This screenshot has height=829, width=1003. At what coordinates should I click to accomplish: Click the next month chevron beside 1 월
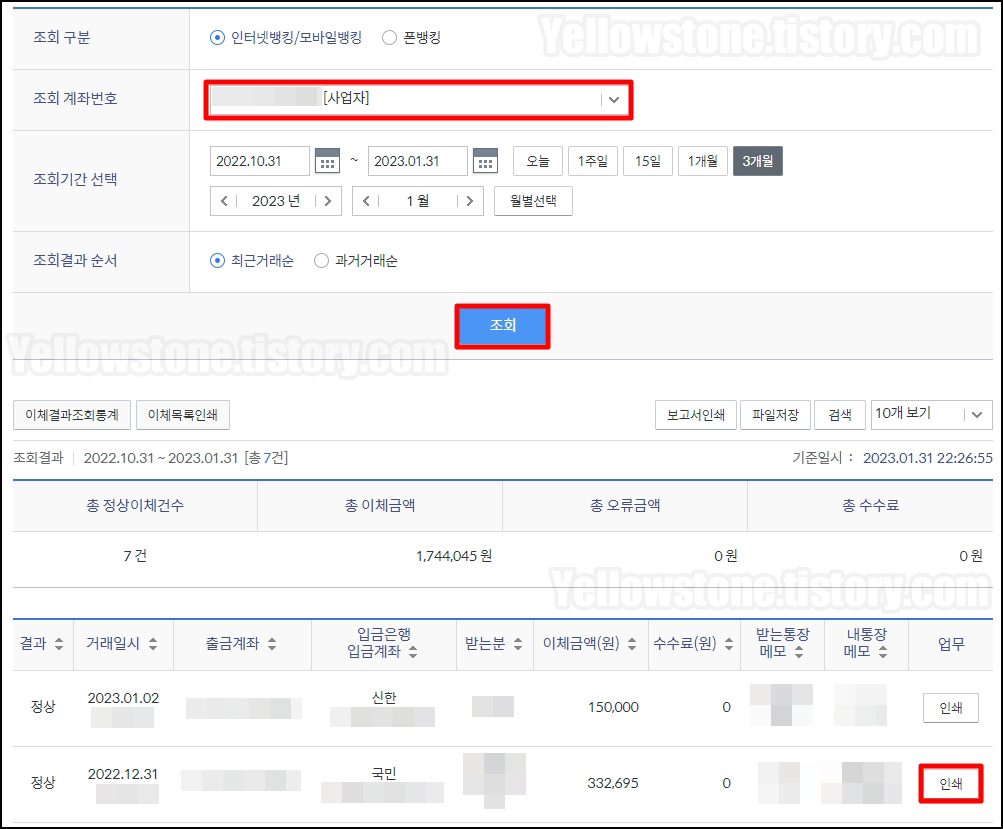469,200
